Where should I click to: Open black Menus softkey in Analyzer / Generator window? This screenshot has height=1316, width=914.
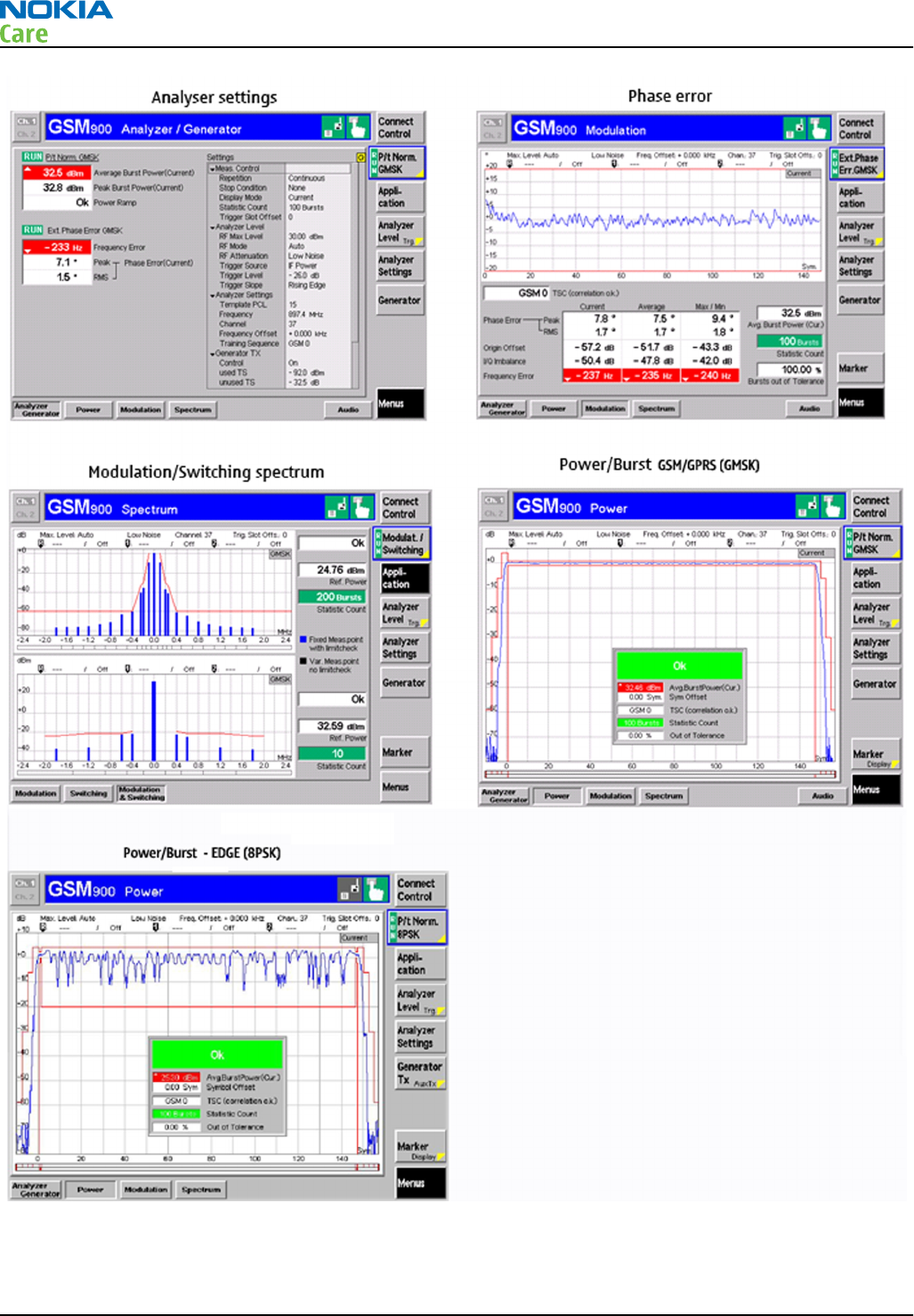400,404
